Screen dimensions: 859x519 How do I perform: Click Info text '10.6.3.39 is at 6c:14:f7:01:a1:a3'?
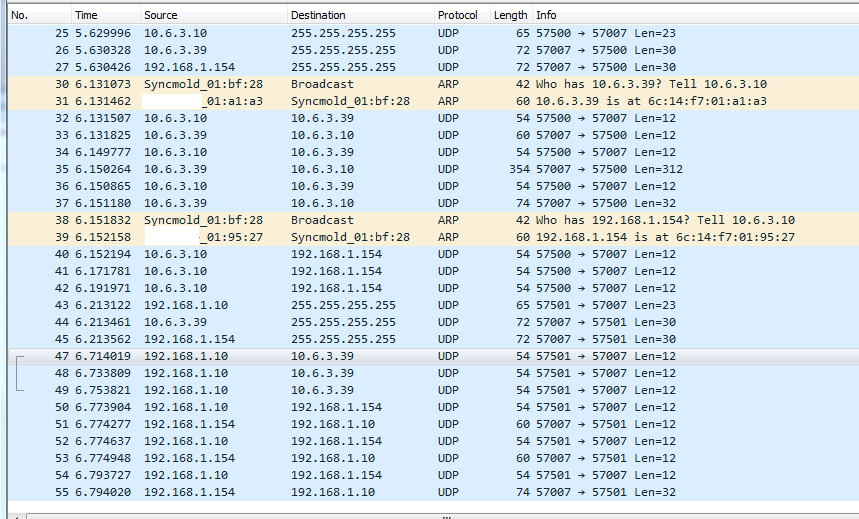point(651,101)
